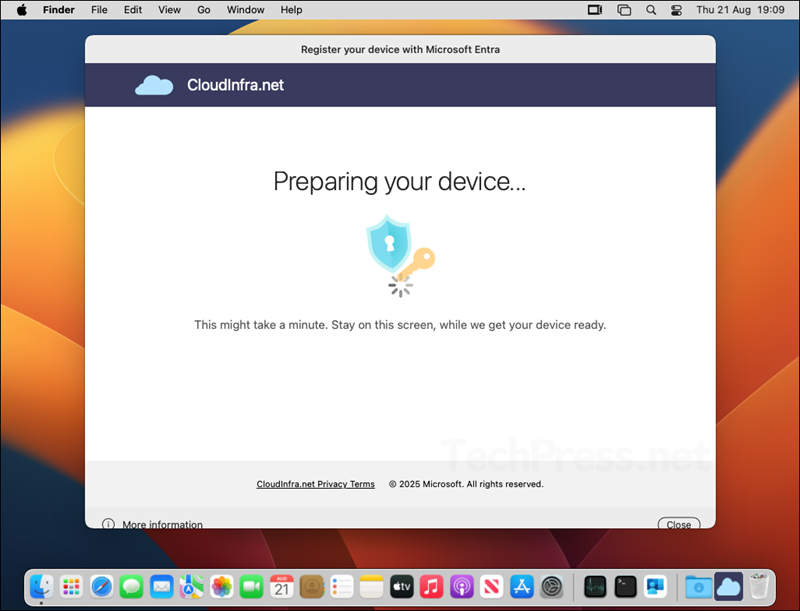Click the Preparing your device heading
Viewport: 800px width, 611px height.
coord(399,181)
